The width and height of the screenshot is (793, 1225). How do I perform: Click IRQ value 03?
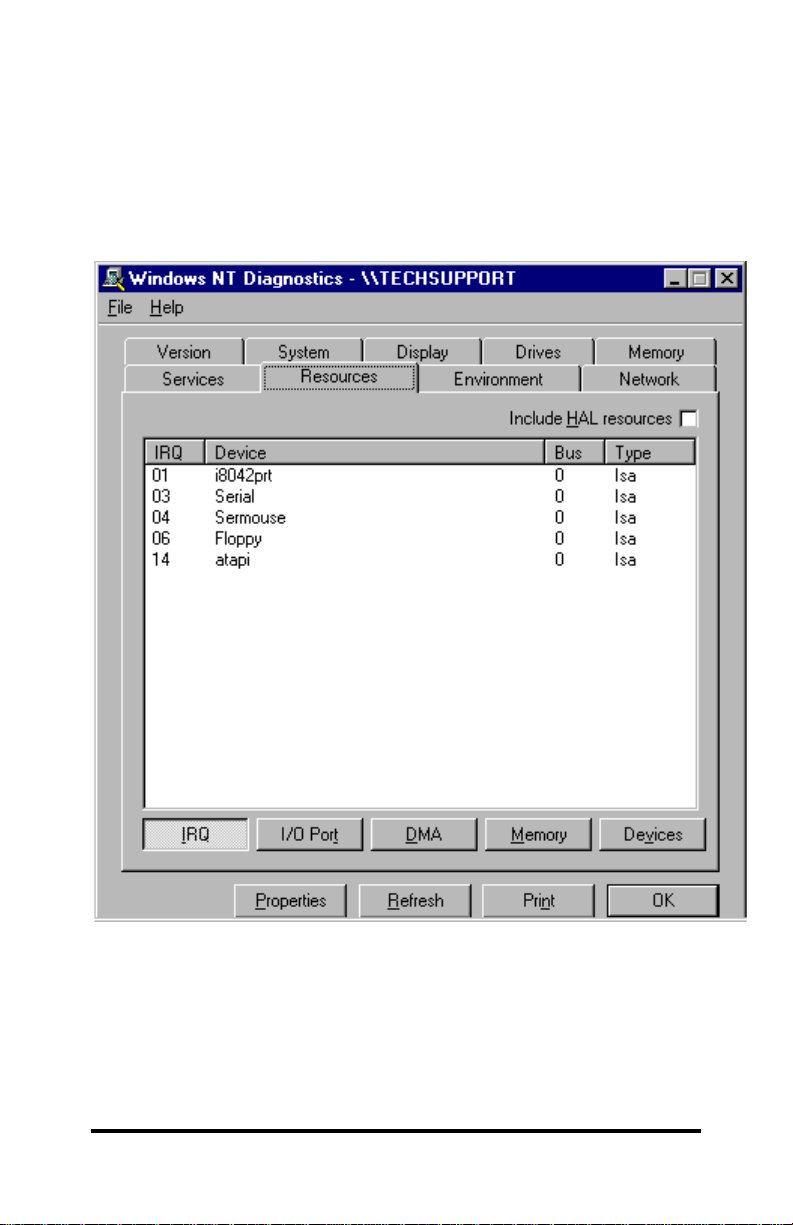(160, 497)
